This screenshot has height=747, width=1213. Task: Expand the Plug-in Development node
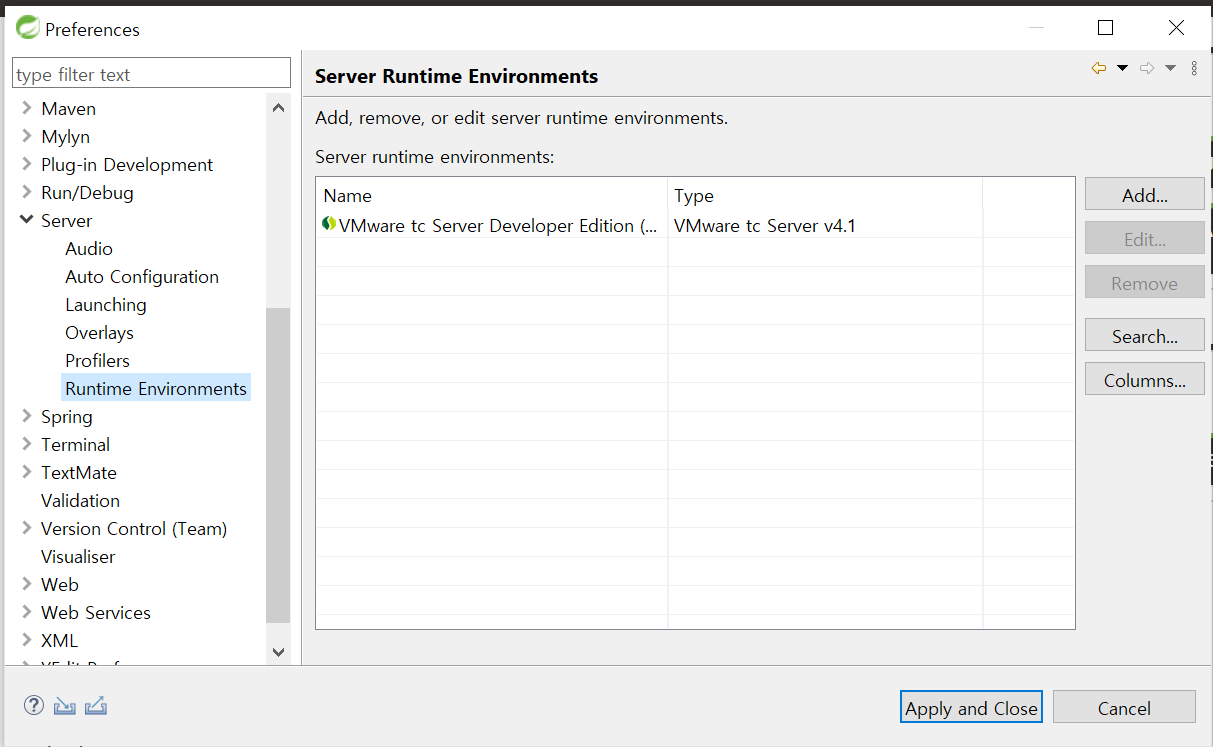[x=27, y=164]
